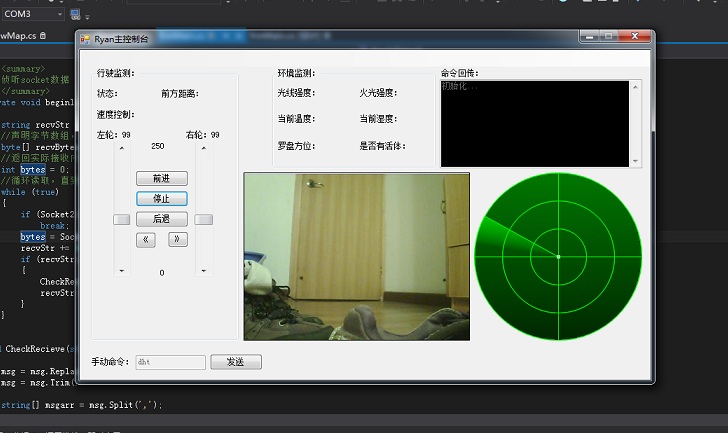Screen dimensions: 728x433
Task: Click the 前进 (forward) button
Action: click(x=162, y=178)
